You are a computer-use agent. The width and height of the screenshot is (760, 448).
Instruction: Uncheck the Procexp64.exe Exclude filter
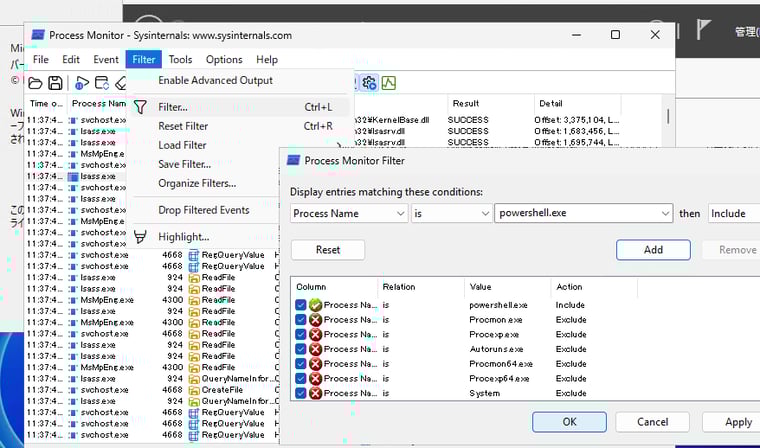(x=301, y=378)
